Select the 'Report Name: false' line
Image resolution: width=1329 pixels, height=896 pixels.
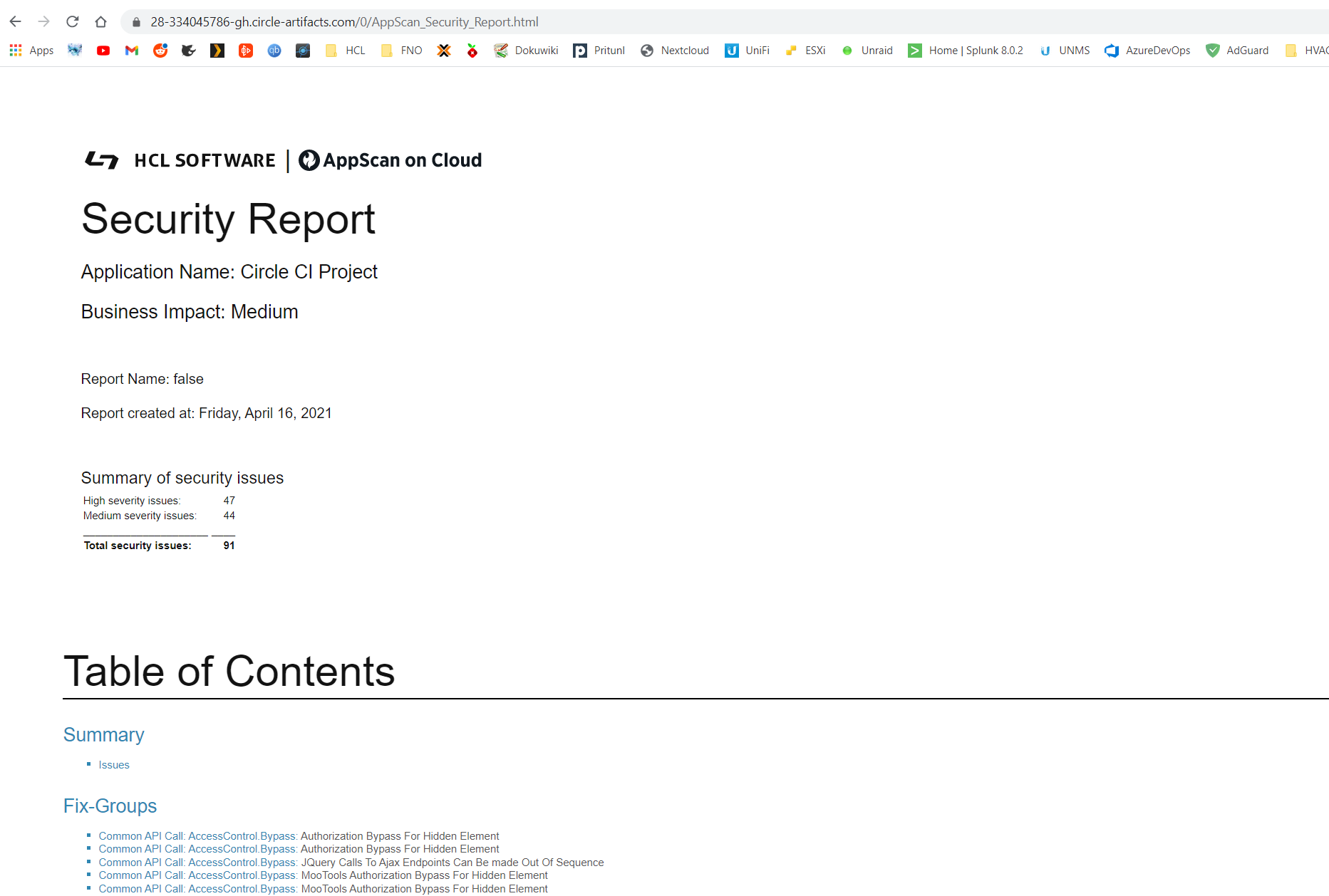[x=143, y=379]
